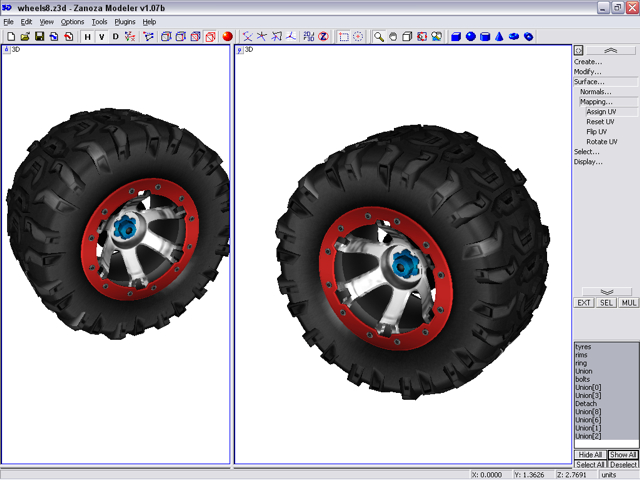Screen dimensions: 640x480
Task: Collapse the Mapping... submenu
Action: pos(596,102)
